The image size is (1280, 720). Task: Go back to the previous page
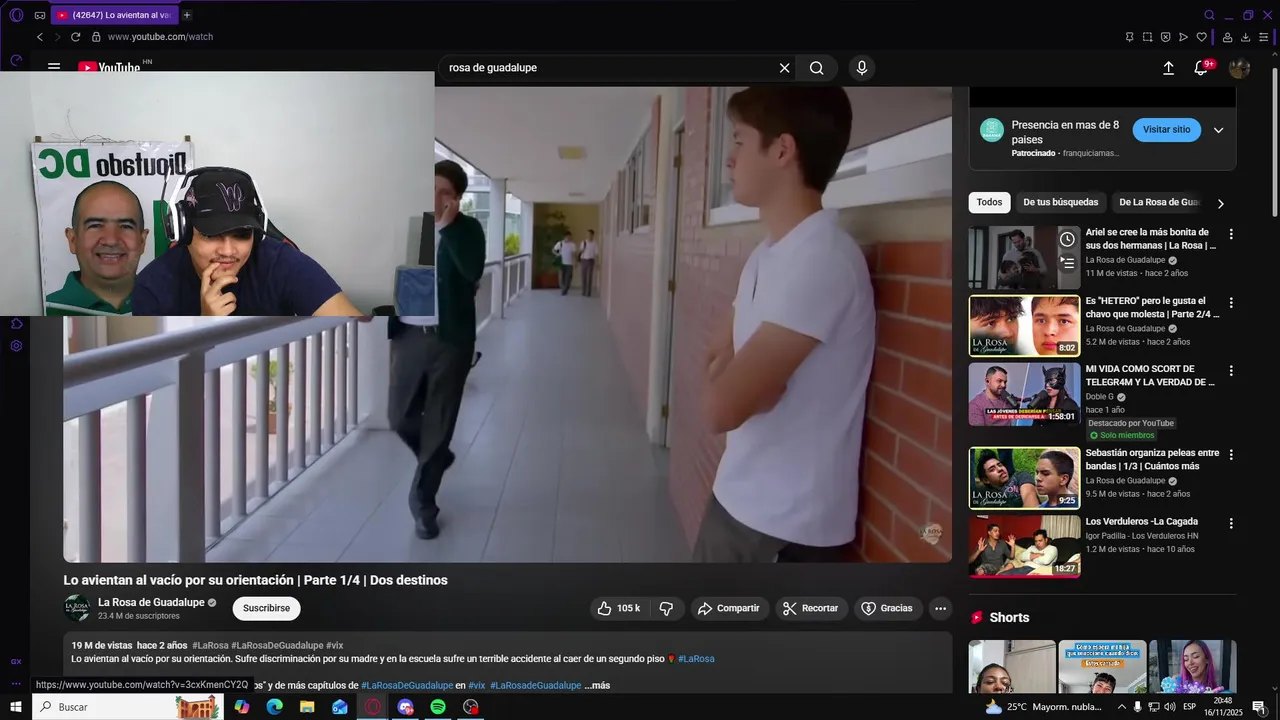tap(40, 37)
